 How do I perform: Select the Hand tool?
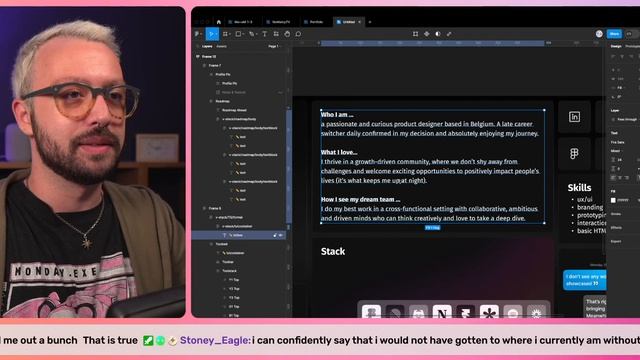tap(287, 34)
